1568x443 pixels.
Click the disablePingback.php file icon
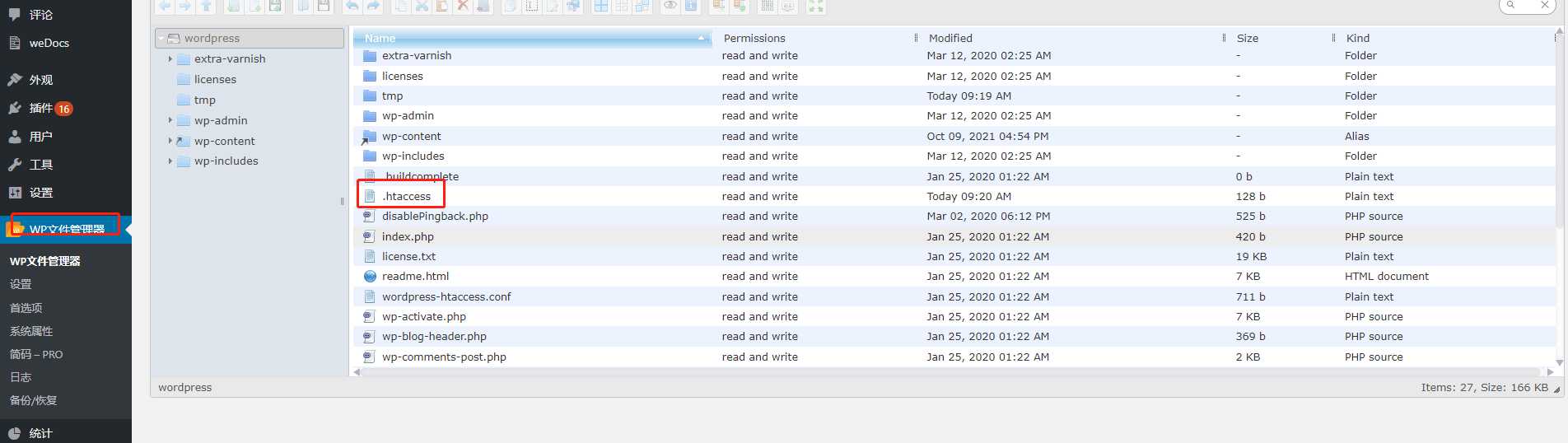(x=370, y=216)
